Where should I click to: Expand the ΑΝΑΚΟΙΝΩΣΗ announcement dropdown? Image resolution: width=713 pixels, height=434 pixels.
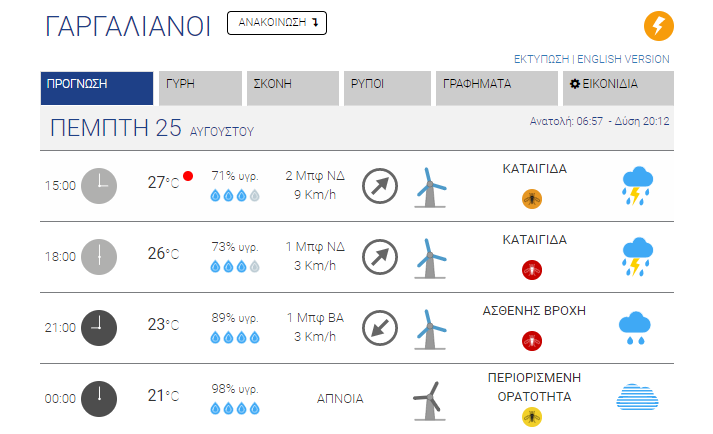click(x=276, y=23)
